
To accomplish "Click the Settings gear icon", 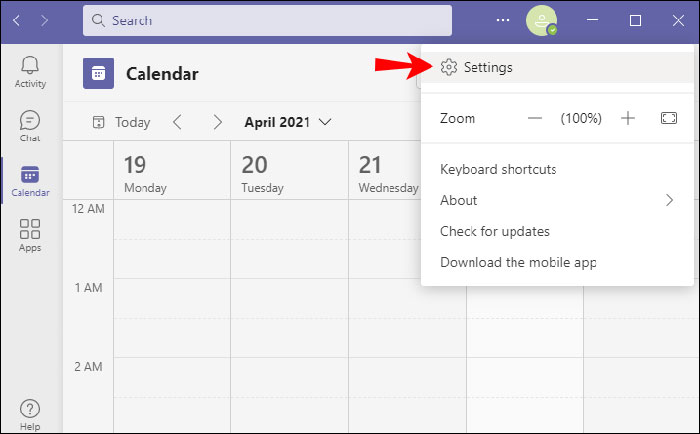I will (449, 67).
